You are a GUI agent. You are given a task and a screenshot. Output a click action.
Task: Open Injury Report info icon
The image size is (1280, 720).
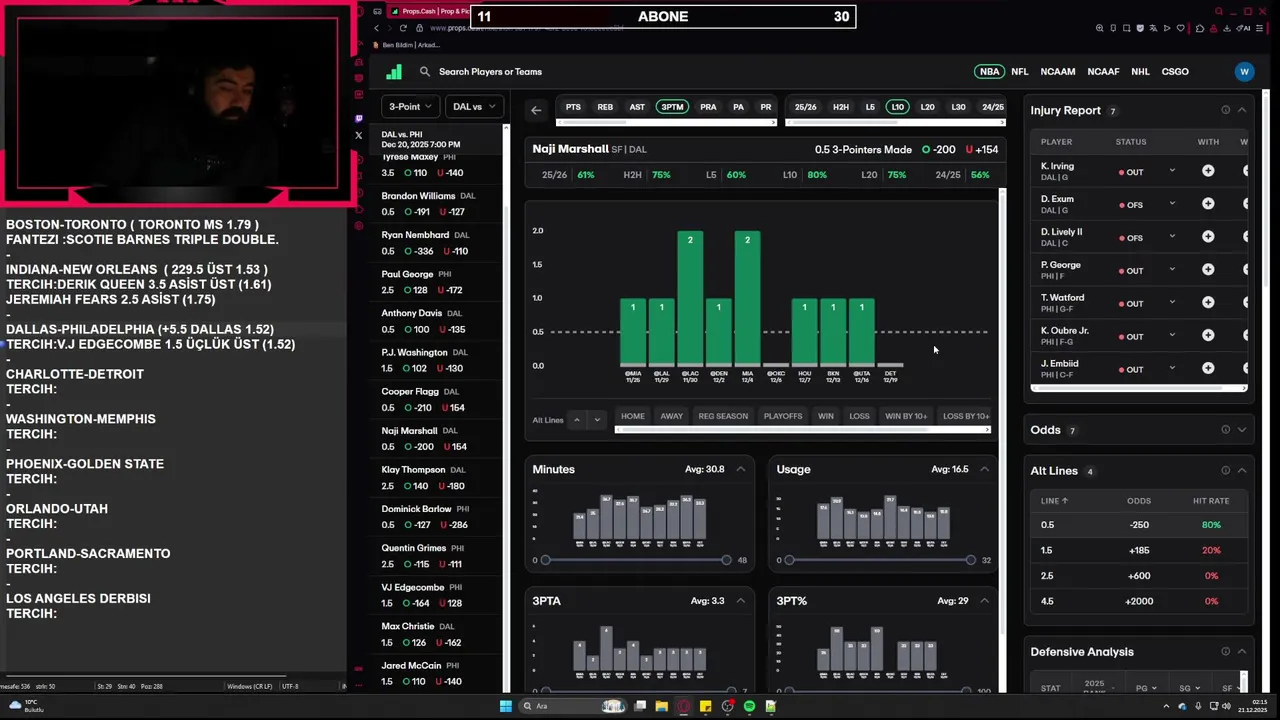pyautogui.click(x=1225, y=110)
